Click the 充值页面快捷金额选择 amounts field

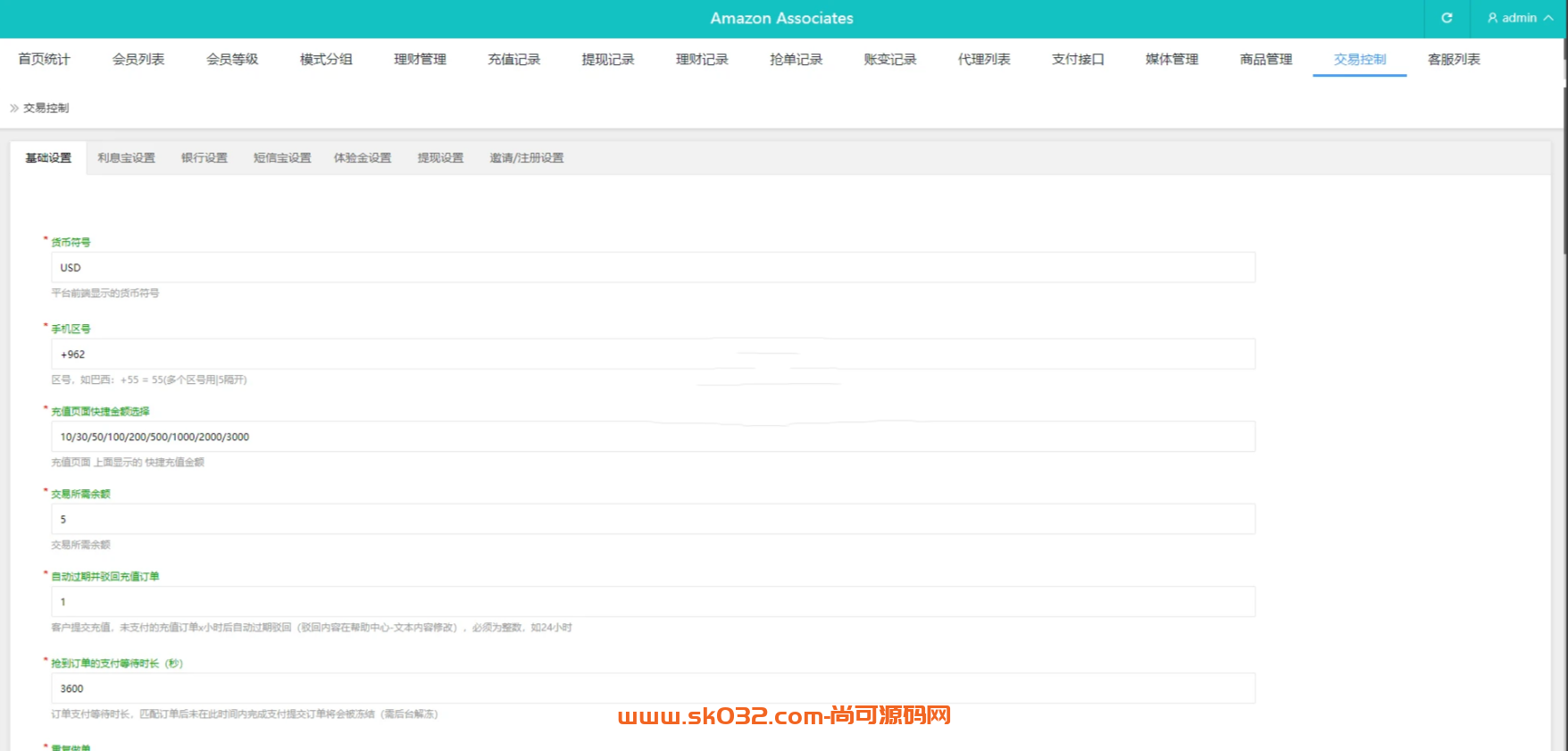click(653, 437)
